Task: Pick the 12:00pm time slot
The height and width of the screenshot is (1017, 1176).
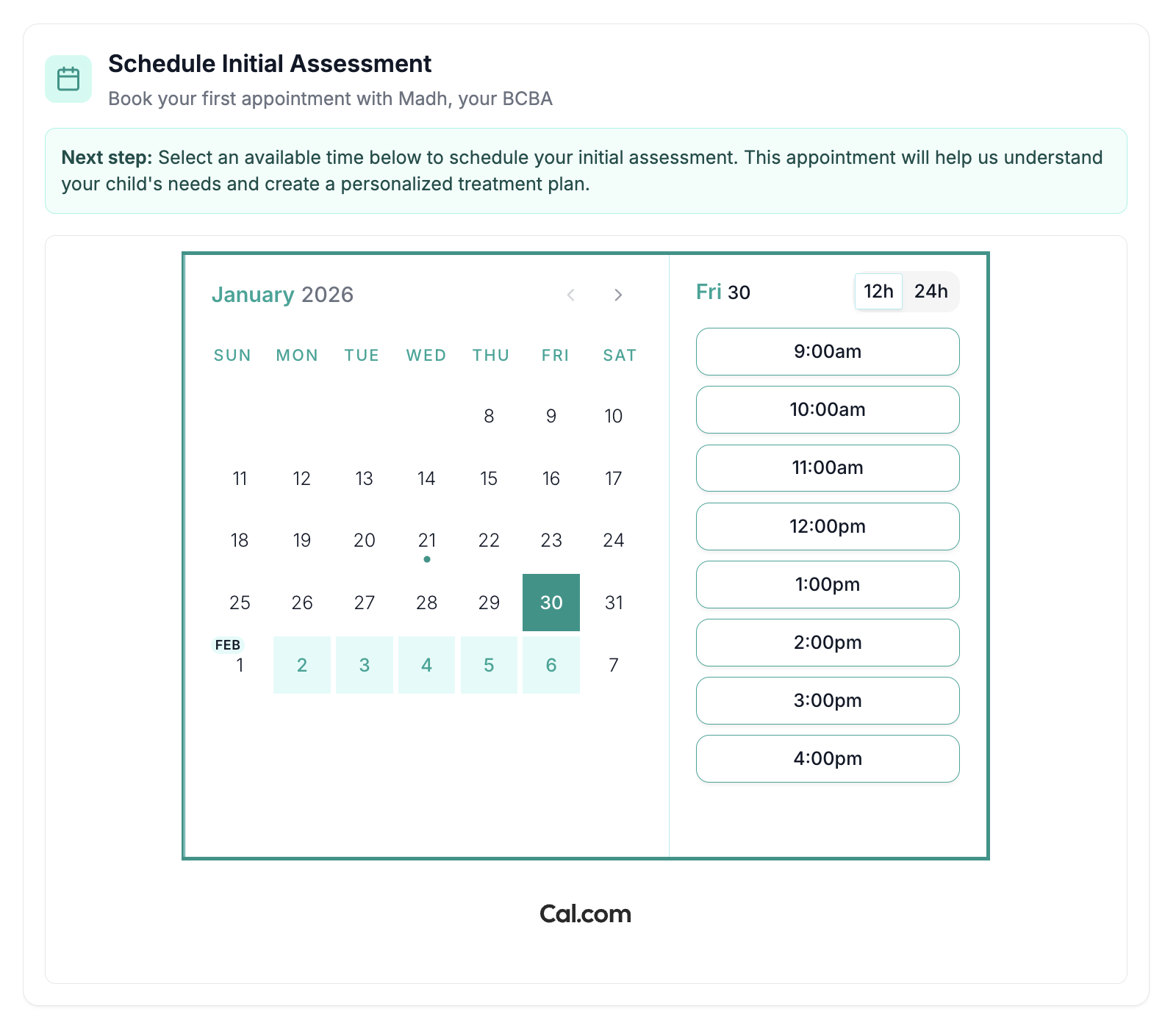Action: (828, 526)
